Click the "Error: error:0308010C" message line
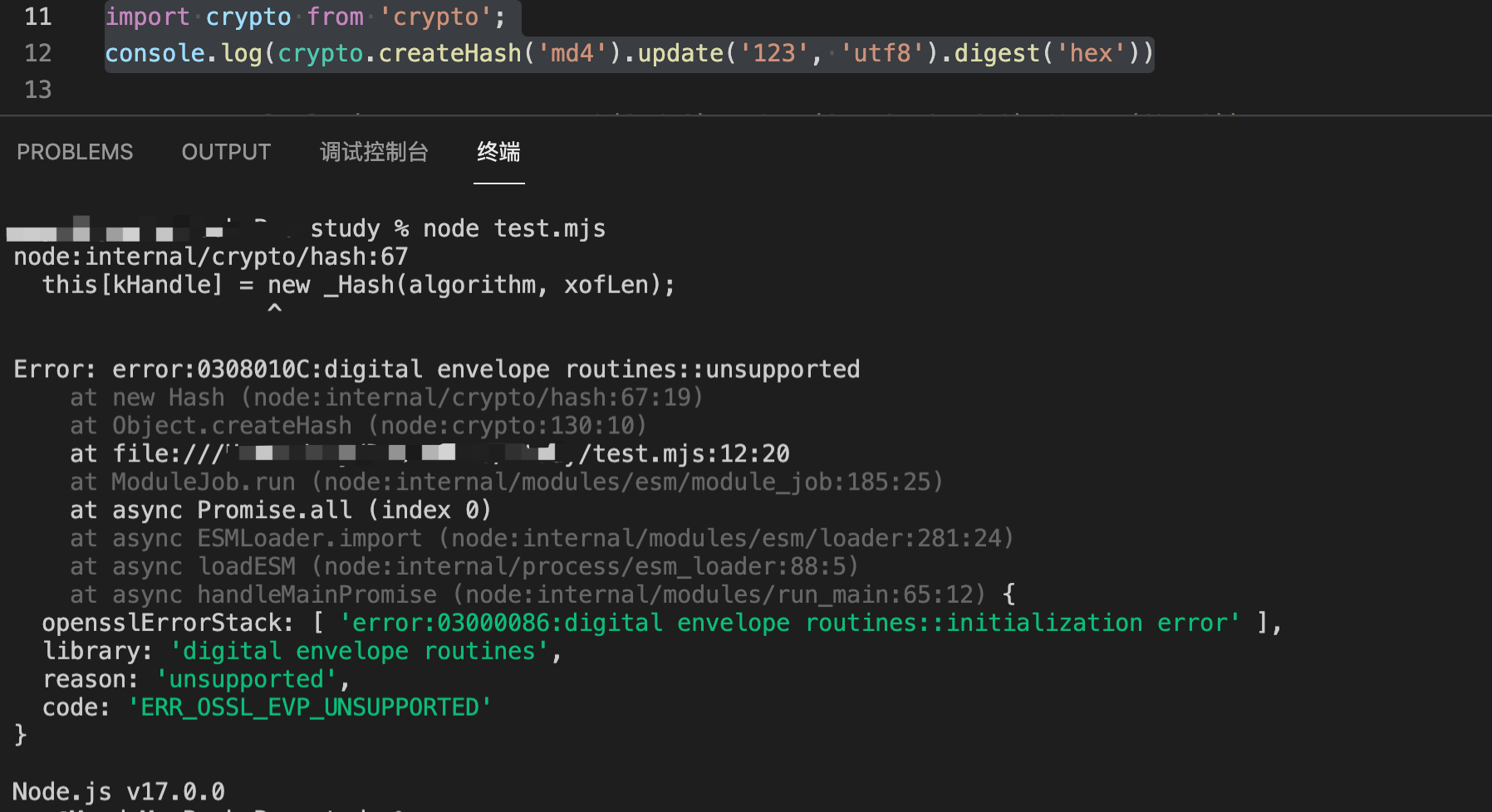This screenshot has width=1492, height=812. click(437, 369)
